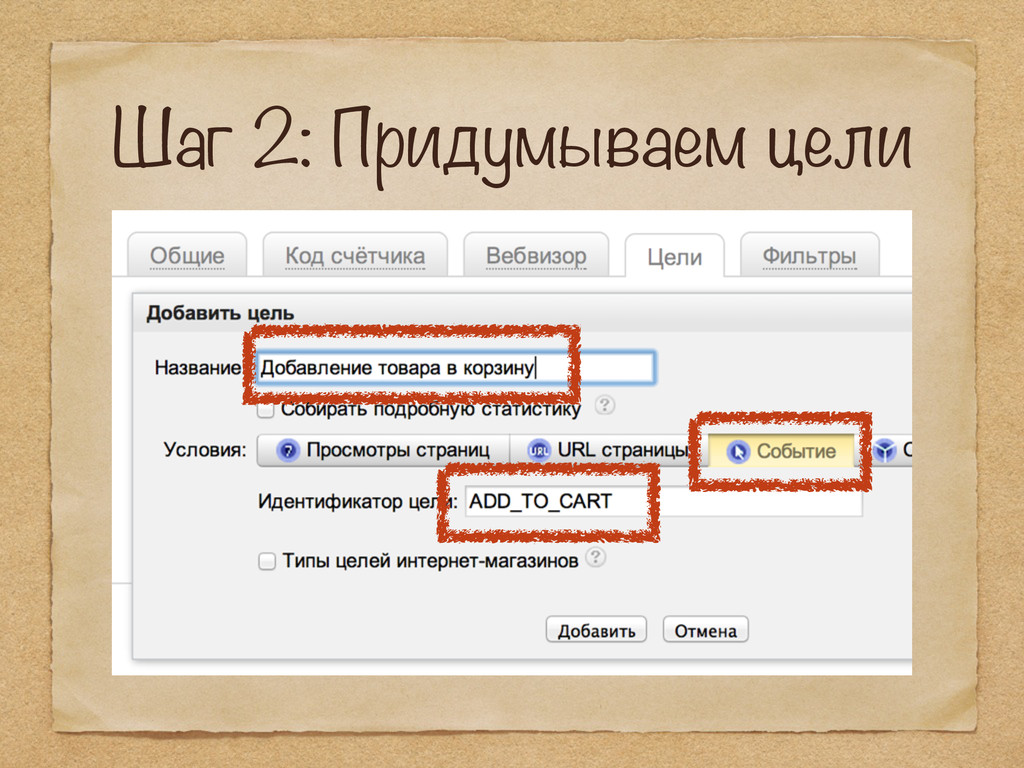Click the Название input field
This screenshot has width=1024, height=768.
point(455,368)
